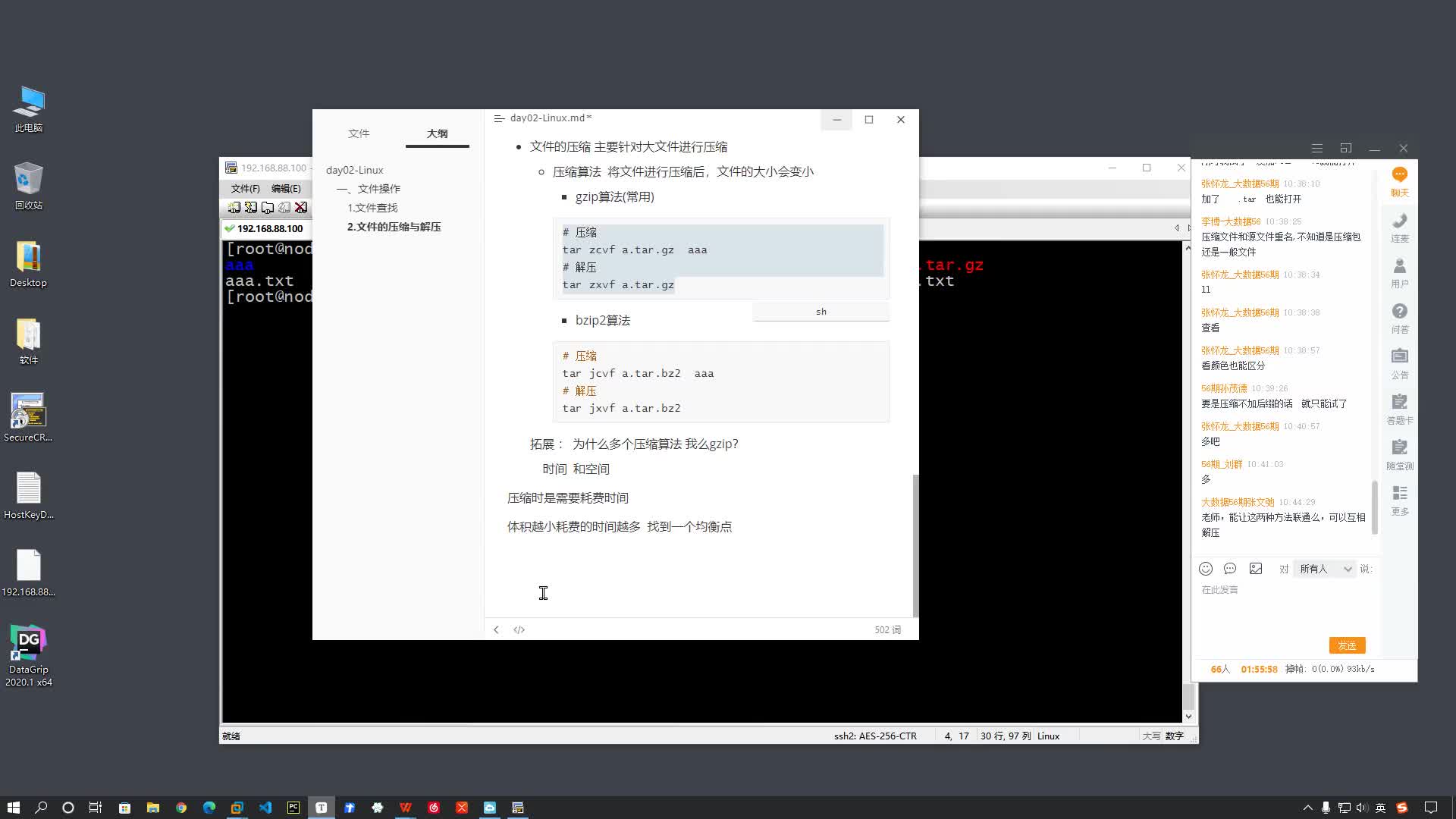1456x819 pixels.
Task: Click the 发送 send button
Action: [x=1347, y=645]
